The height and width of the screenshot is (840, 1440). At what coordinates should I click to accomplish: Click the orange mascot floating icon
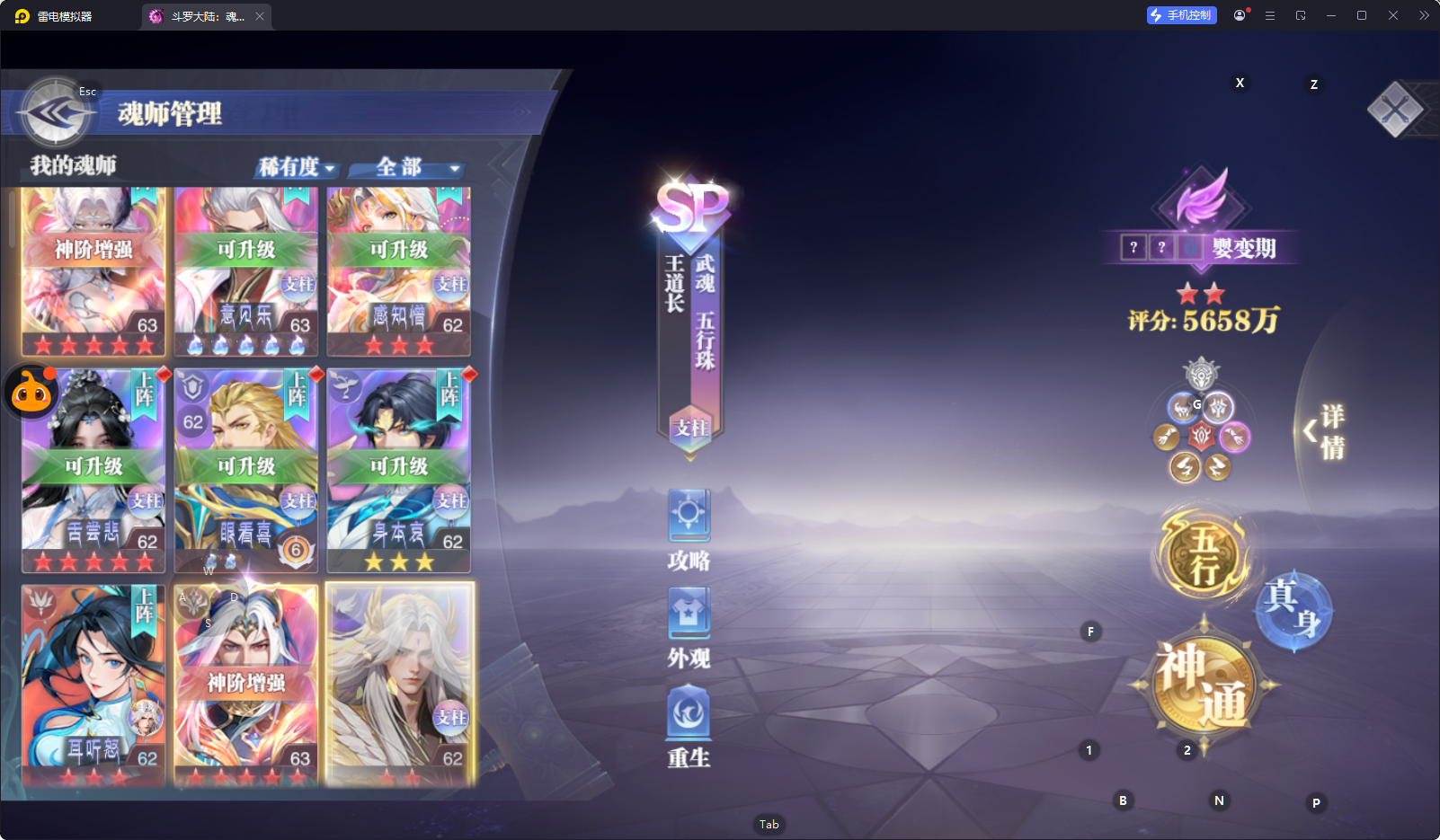pos(32,392)
